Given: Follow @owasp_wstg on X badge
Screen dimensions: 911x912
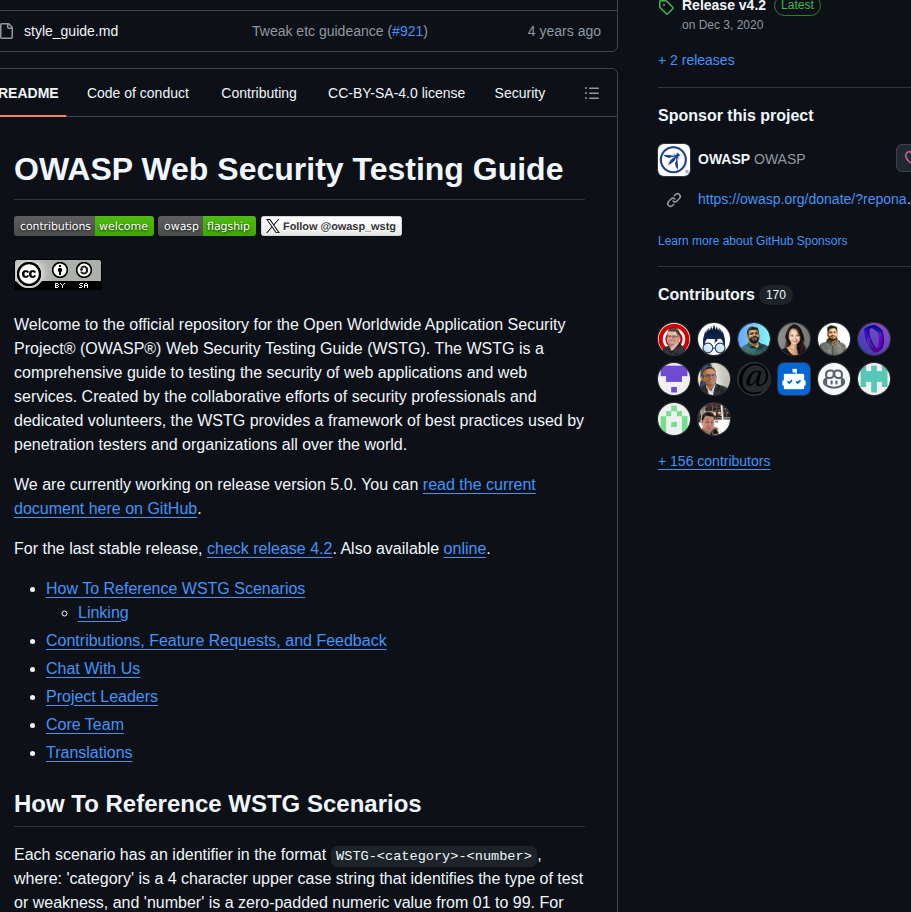Looking at the screenshot, I should (x=331, y=226).
